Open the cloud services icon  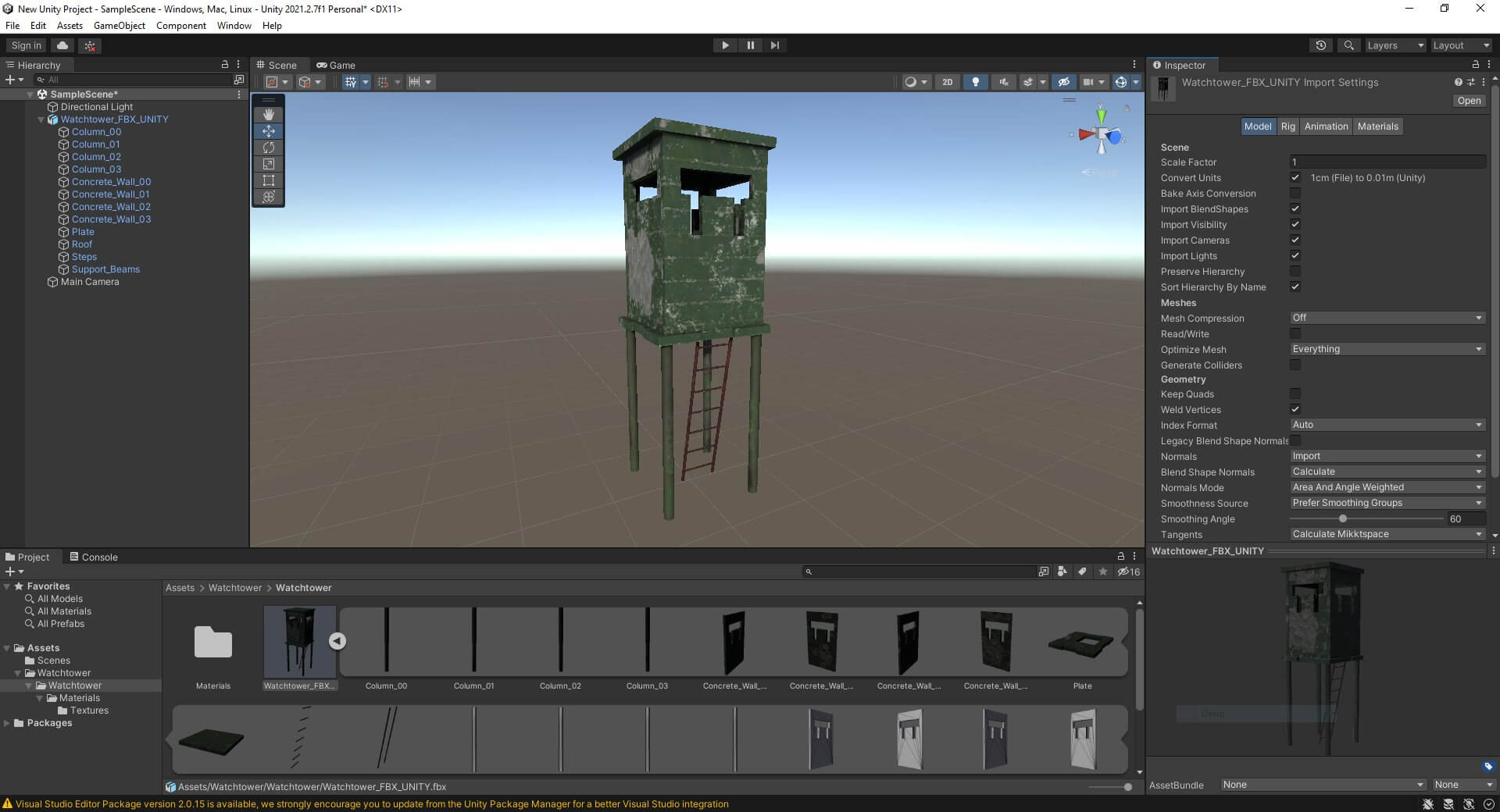tap(62, 45)
